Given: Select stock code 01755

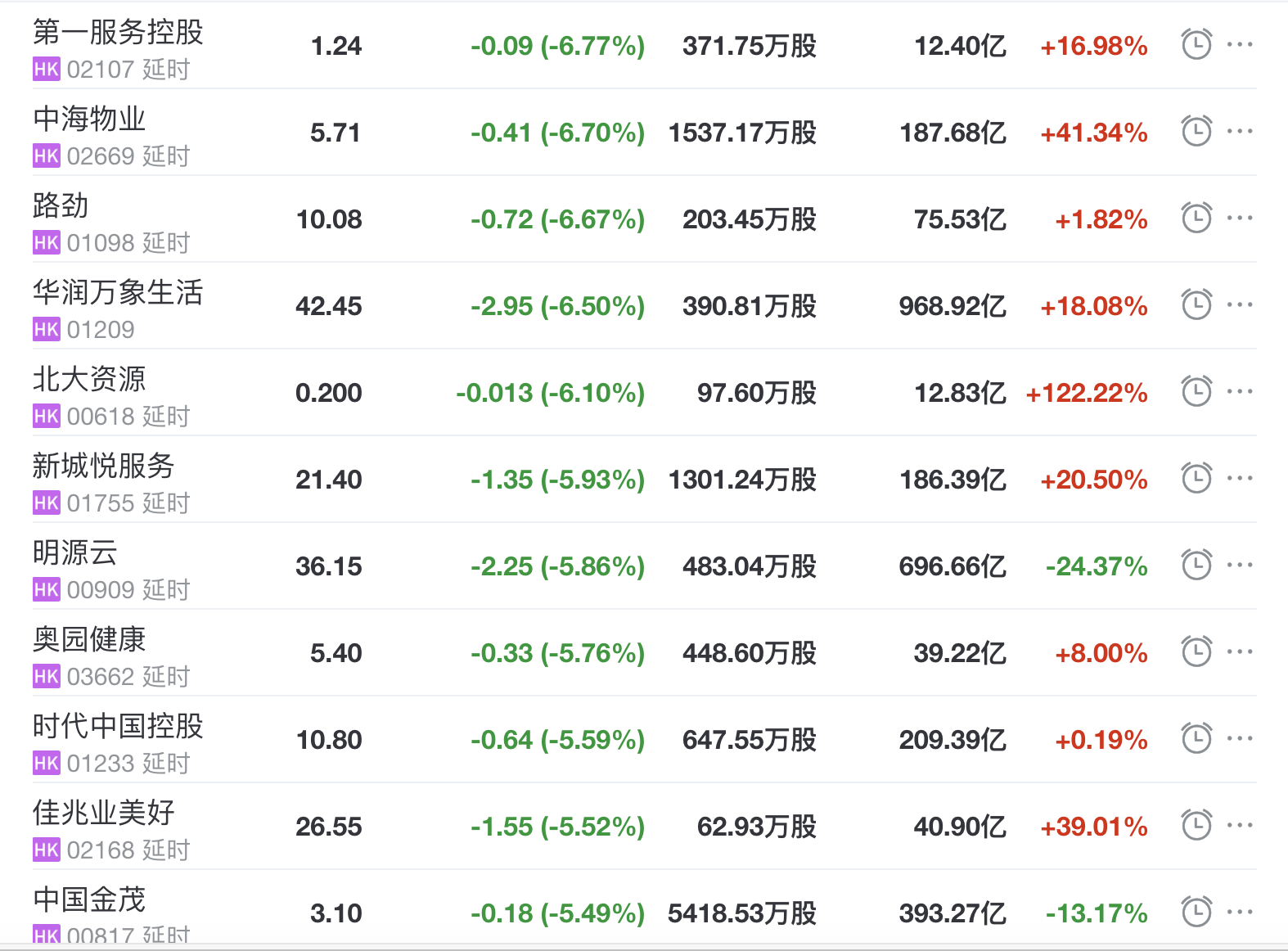Looking at the screenshot, I should [101, 503].
